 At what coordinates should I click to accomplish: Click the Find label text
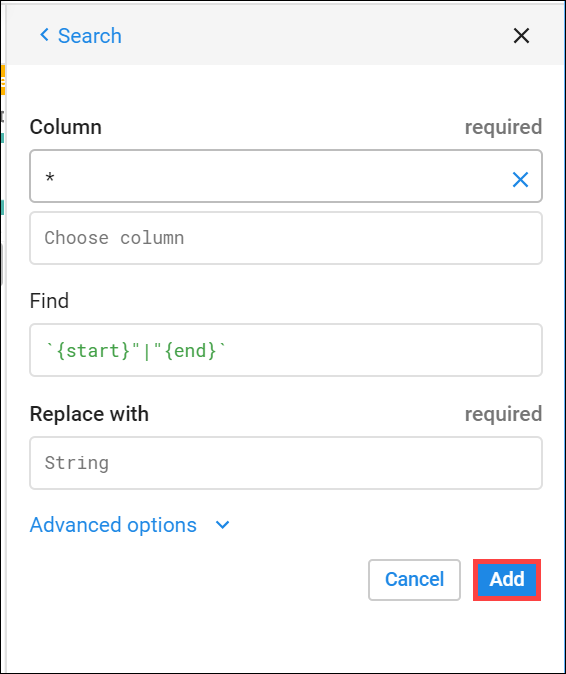49,300
